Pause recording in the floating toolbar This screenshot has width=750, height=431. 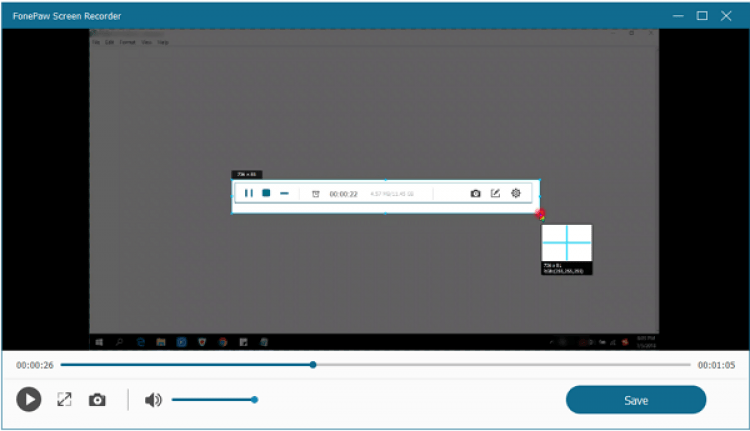[x=249, y=193]
